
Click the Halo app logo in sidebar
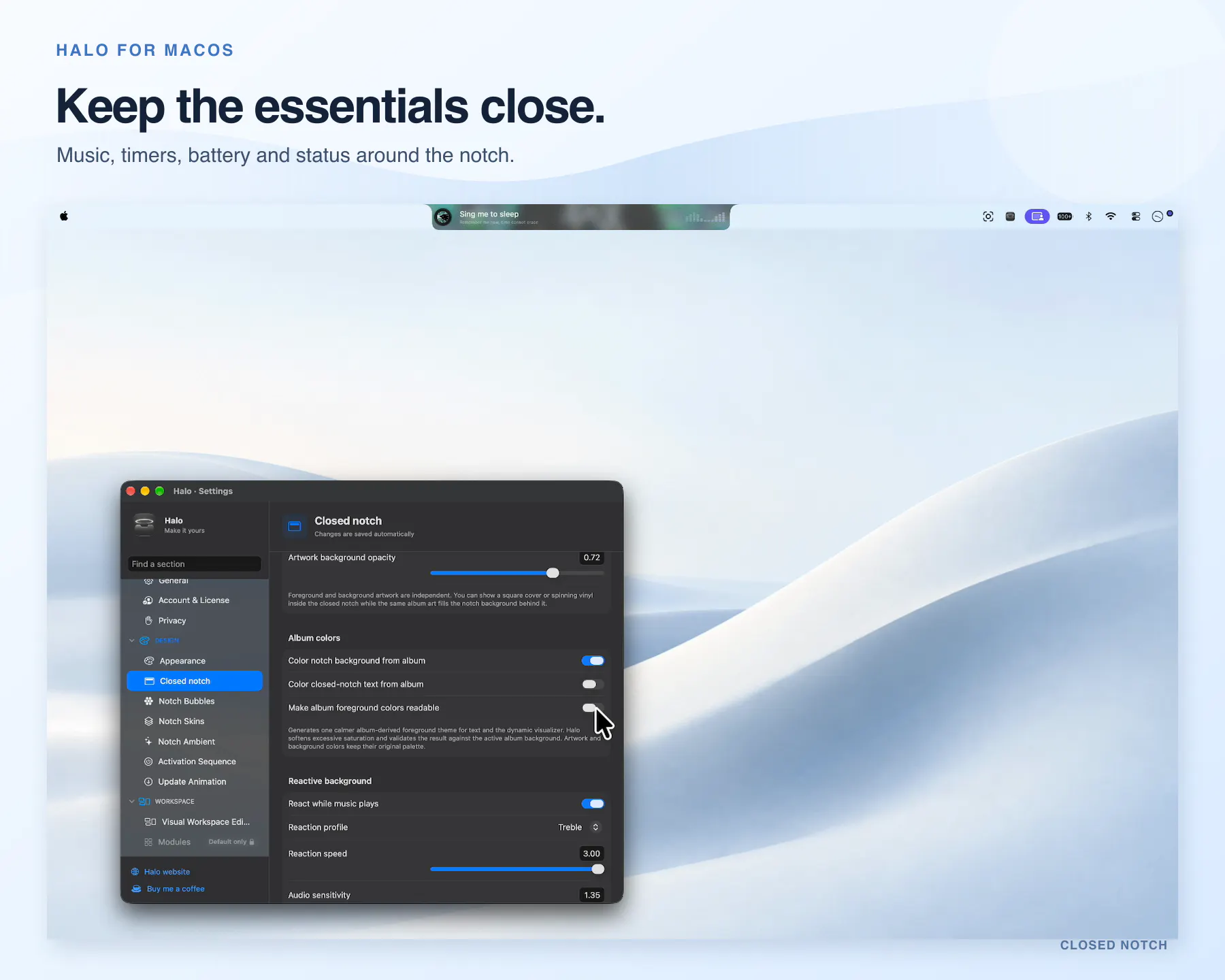144,524
